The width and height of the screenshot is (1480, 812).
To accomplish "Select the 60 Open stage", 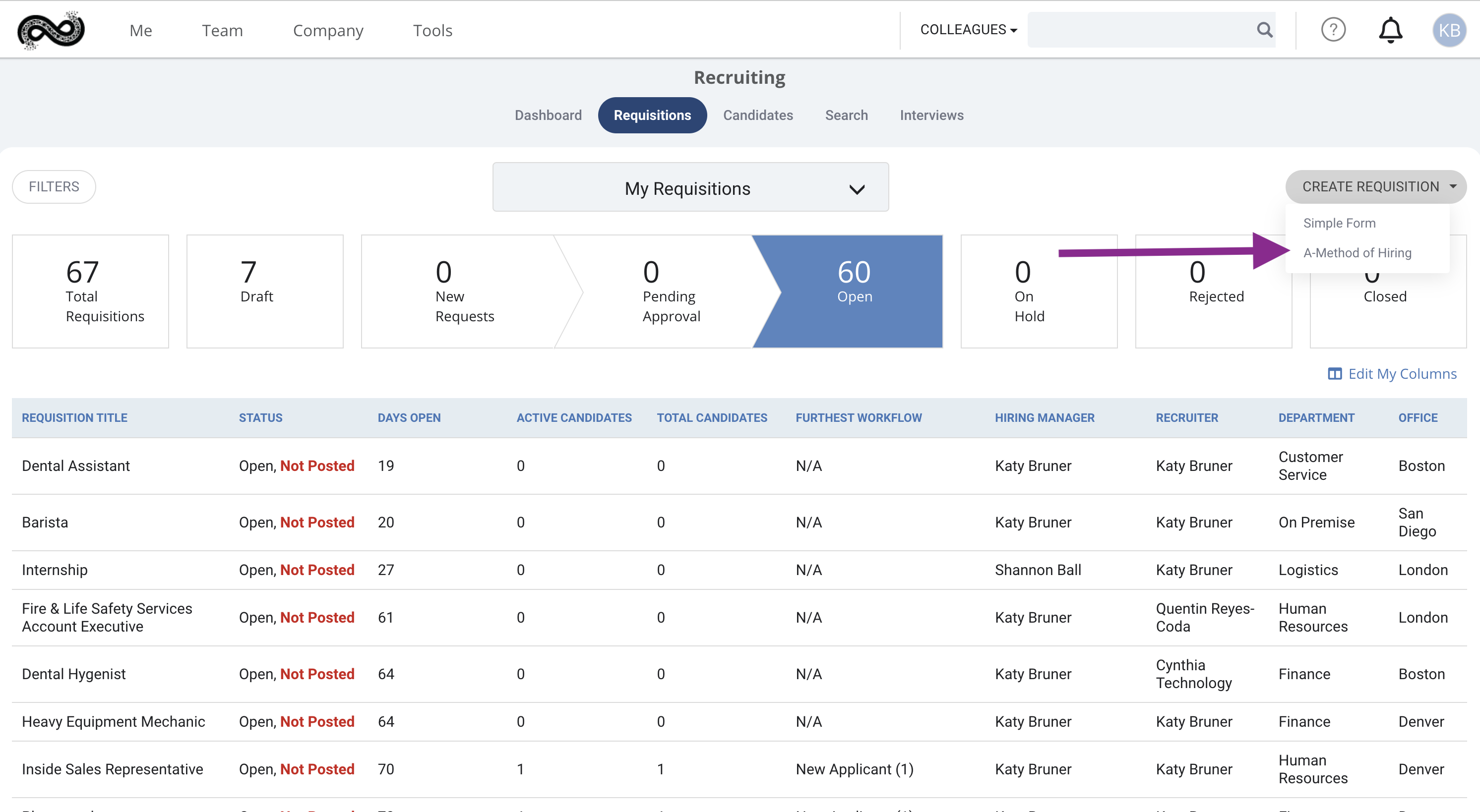I will click(x=854, y=291).
